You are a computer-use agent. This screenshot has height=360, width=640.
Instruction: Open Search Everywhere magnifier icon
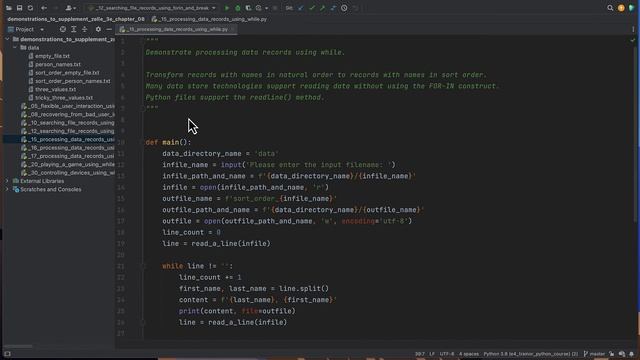tap(610, 8)
